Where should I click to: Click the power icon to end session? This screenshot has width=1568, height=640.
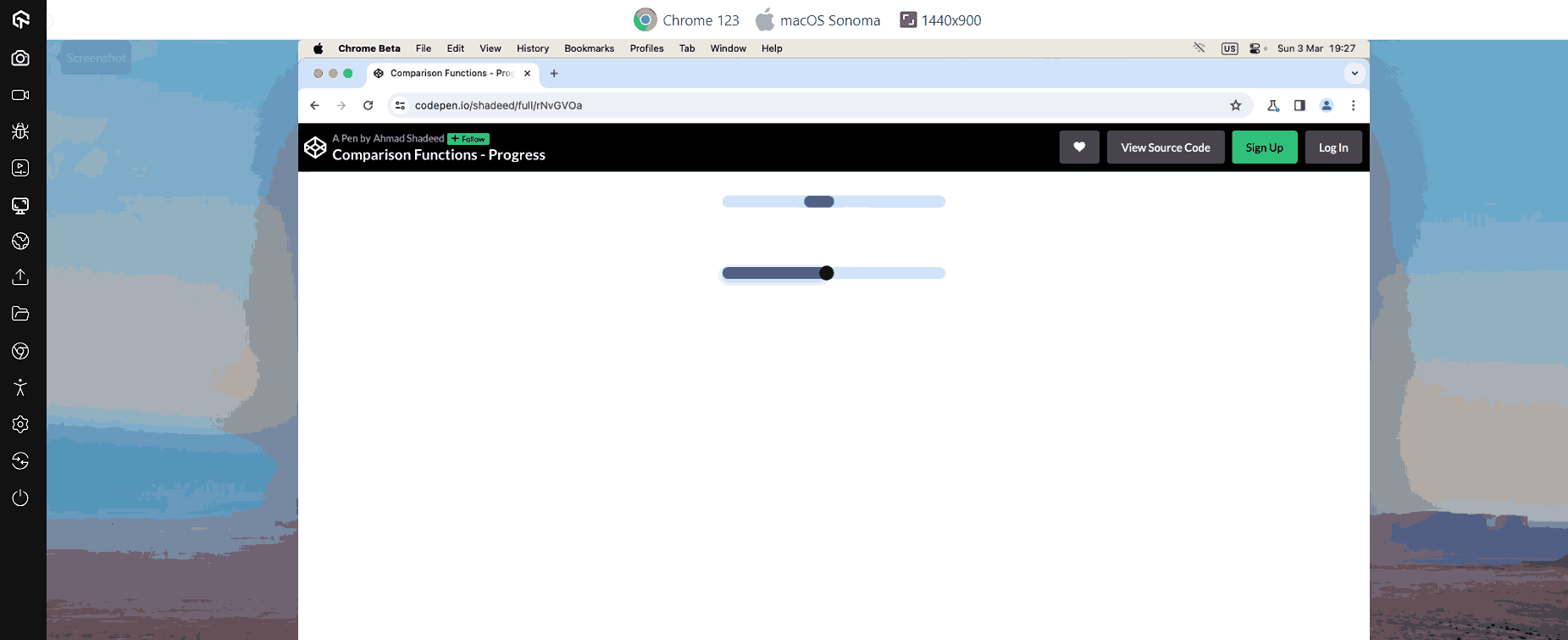20,498
